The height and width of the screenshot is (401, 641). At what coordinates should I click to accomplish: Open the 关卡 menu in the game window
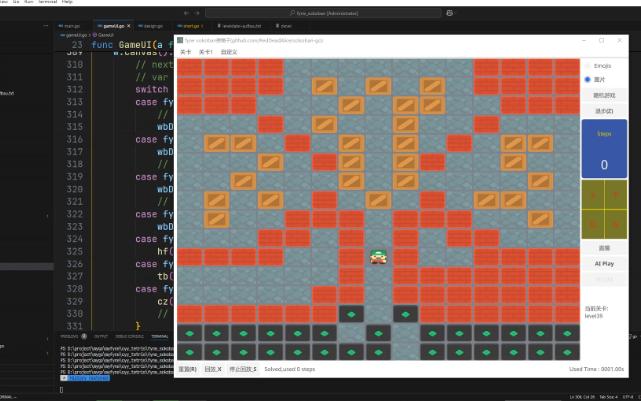(186, 51)
